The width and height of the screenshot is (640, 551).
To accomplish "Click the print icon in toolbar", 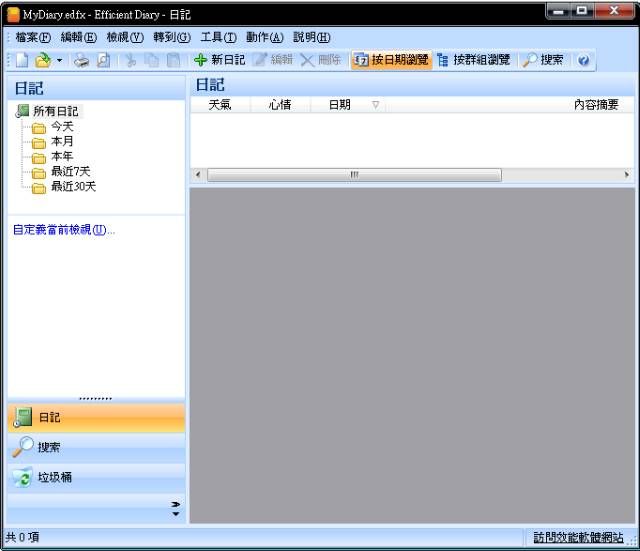I will pos(82,60).
